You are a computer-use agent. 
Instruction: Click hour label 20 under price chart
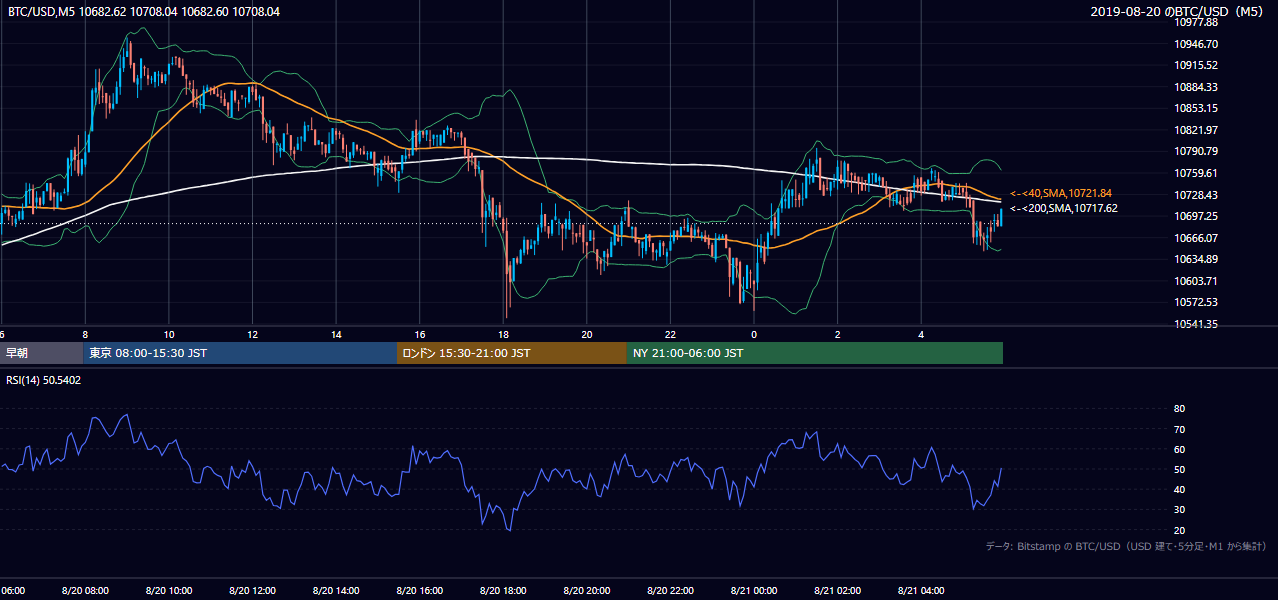click(587, 335)
